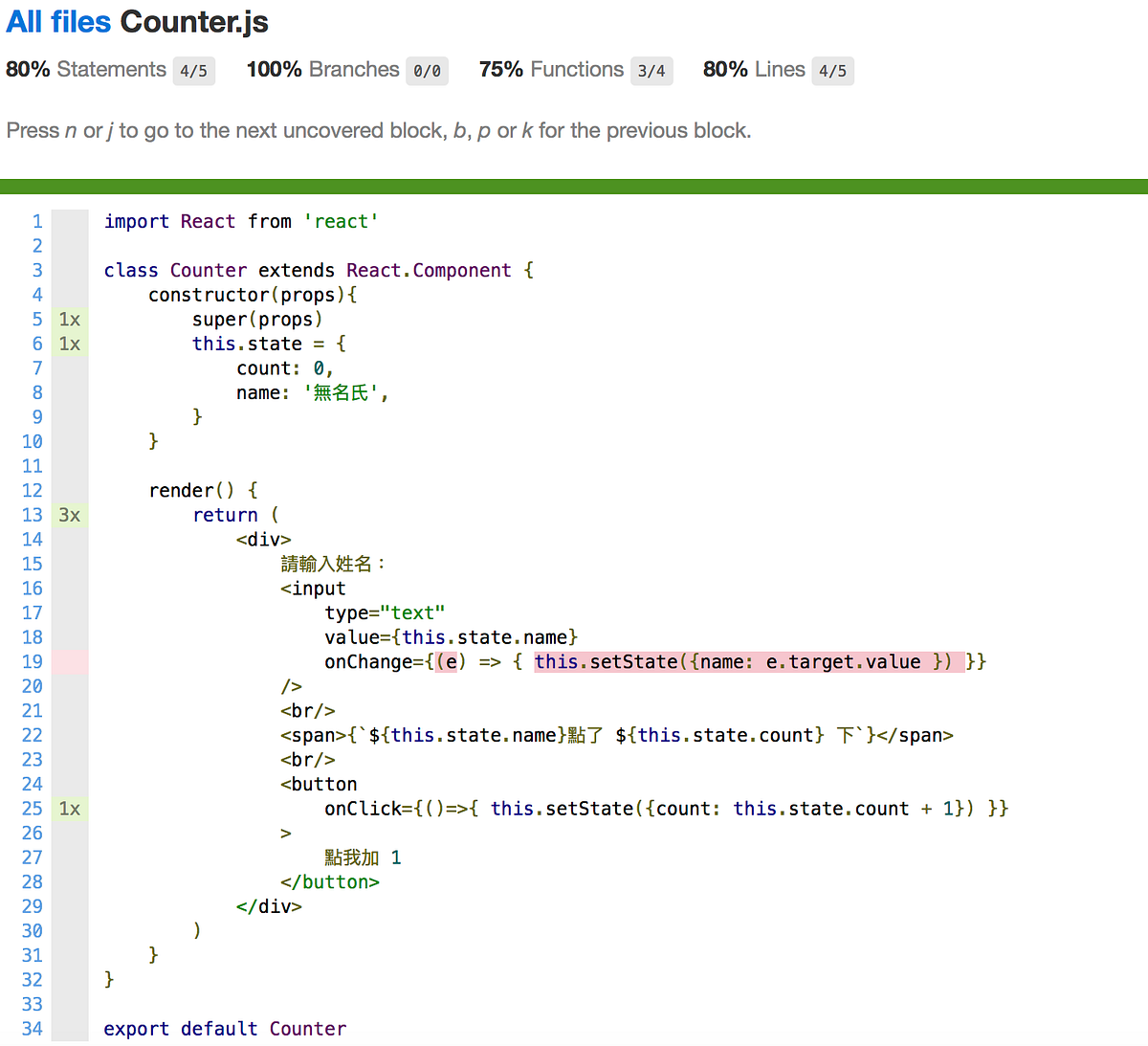1148x1046 pixels.
Task: Click the highlighted (e) parameter on line 19
Action: coord(446,661)
